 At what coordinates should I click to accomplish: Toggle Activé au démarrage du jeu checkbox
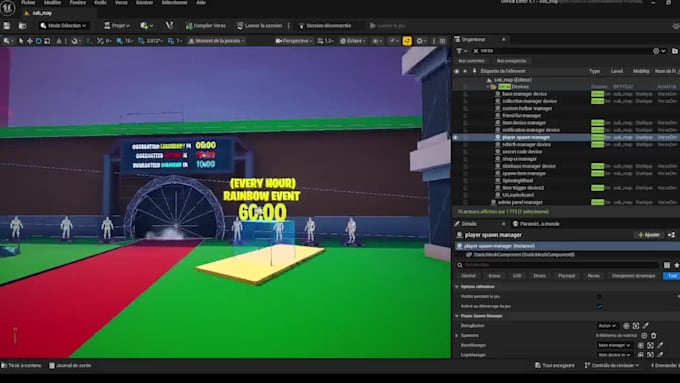[x=599, y=306]
